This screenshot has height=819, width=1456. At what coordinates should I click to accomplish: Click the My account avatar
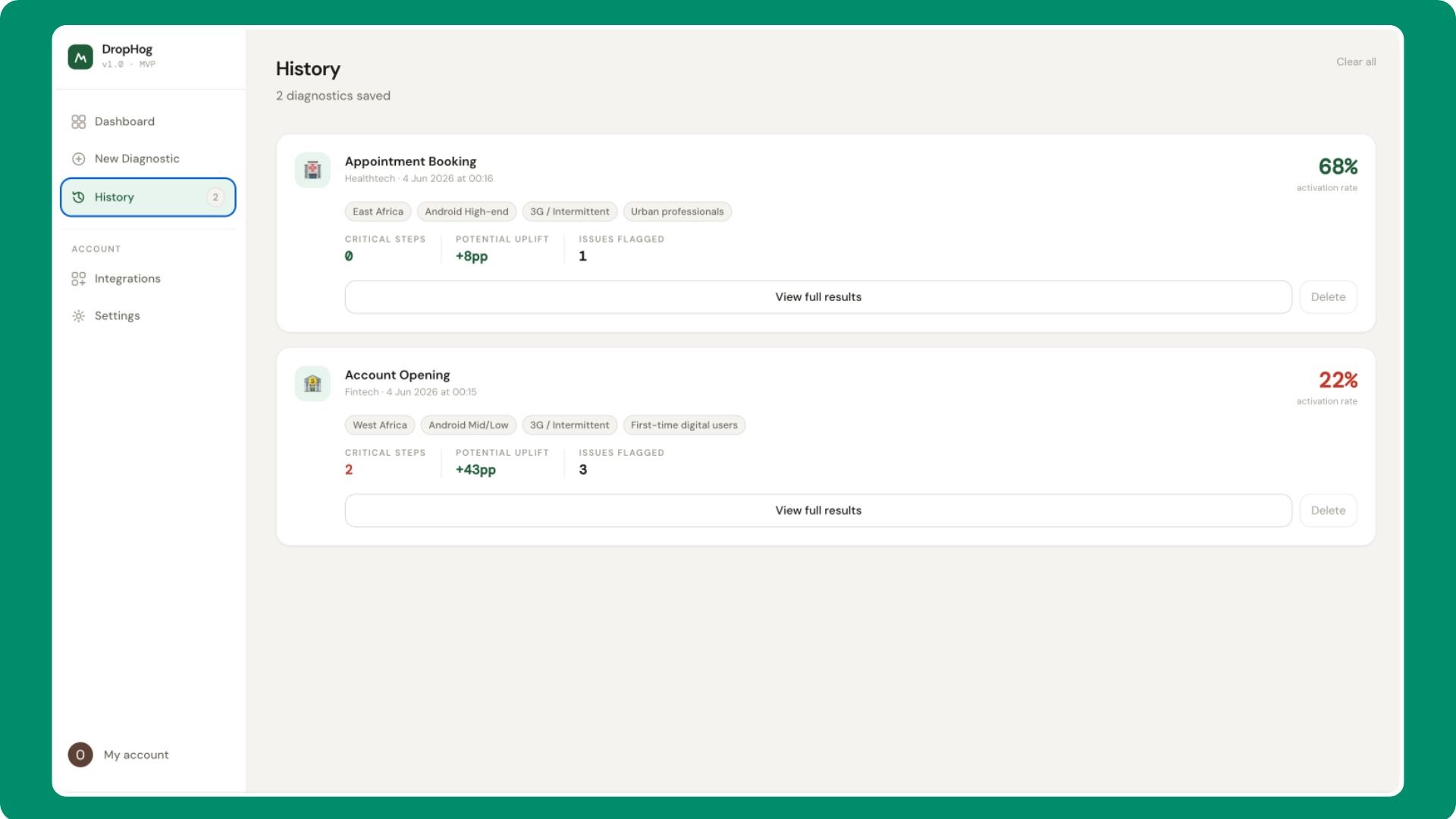coord(80,755)
